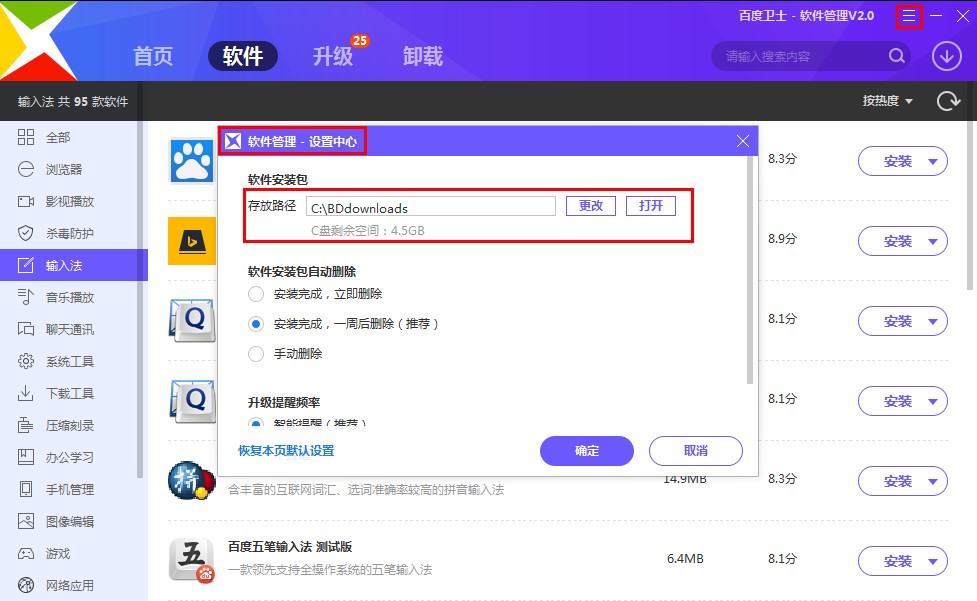Click the settings dialog vertical scrollbar
977x601 pixels.
(x=750, y=270)
